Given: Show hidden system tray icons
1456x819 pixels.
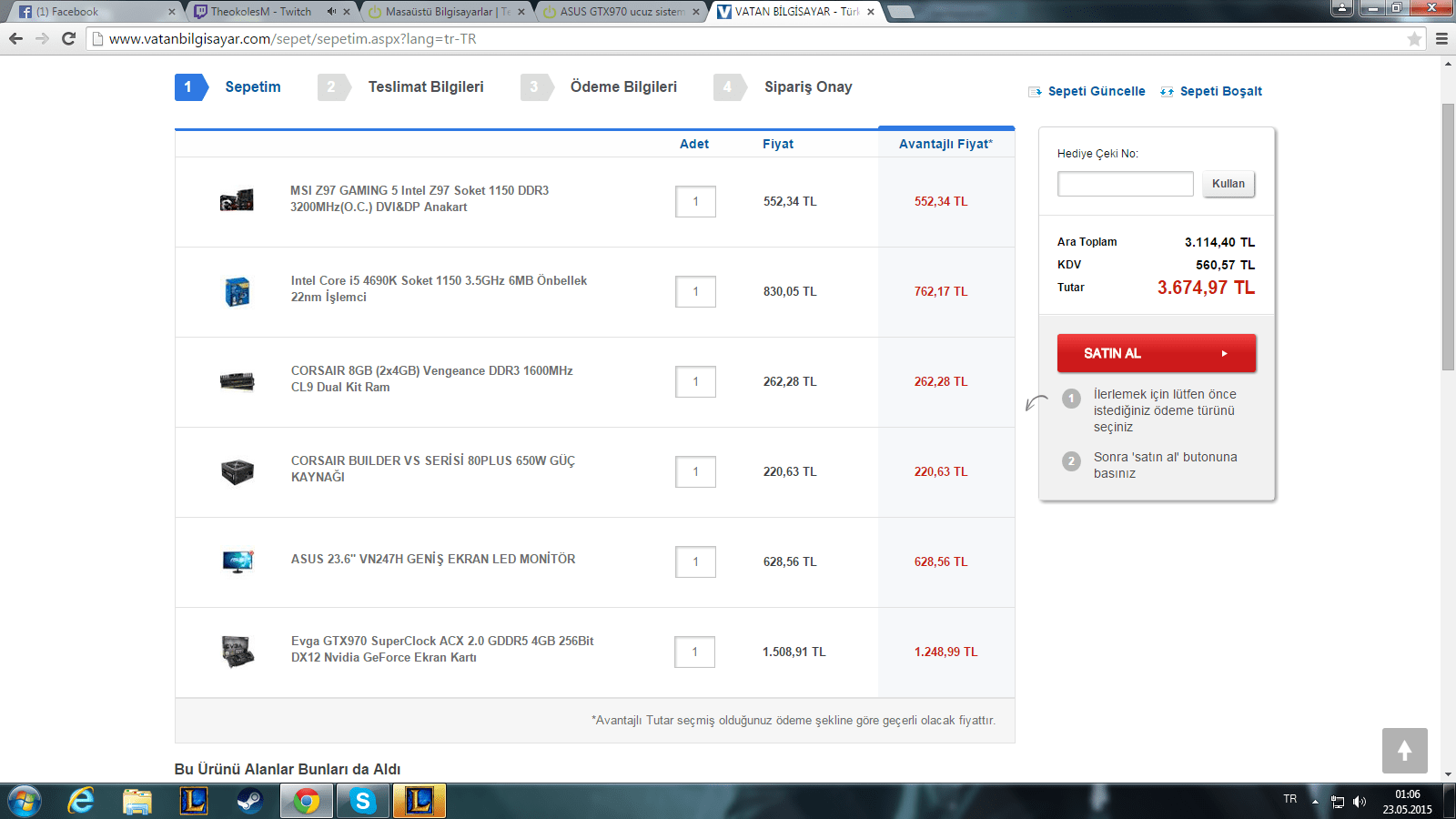Looking at the screenshot, I should coord(1315,802).
